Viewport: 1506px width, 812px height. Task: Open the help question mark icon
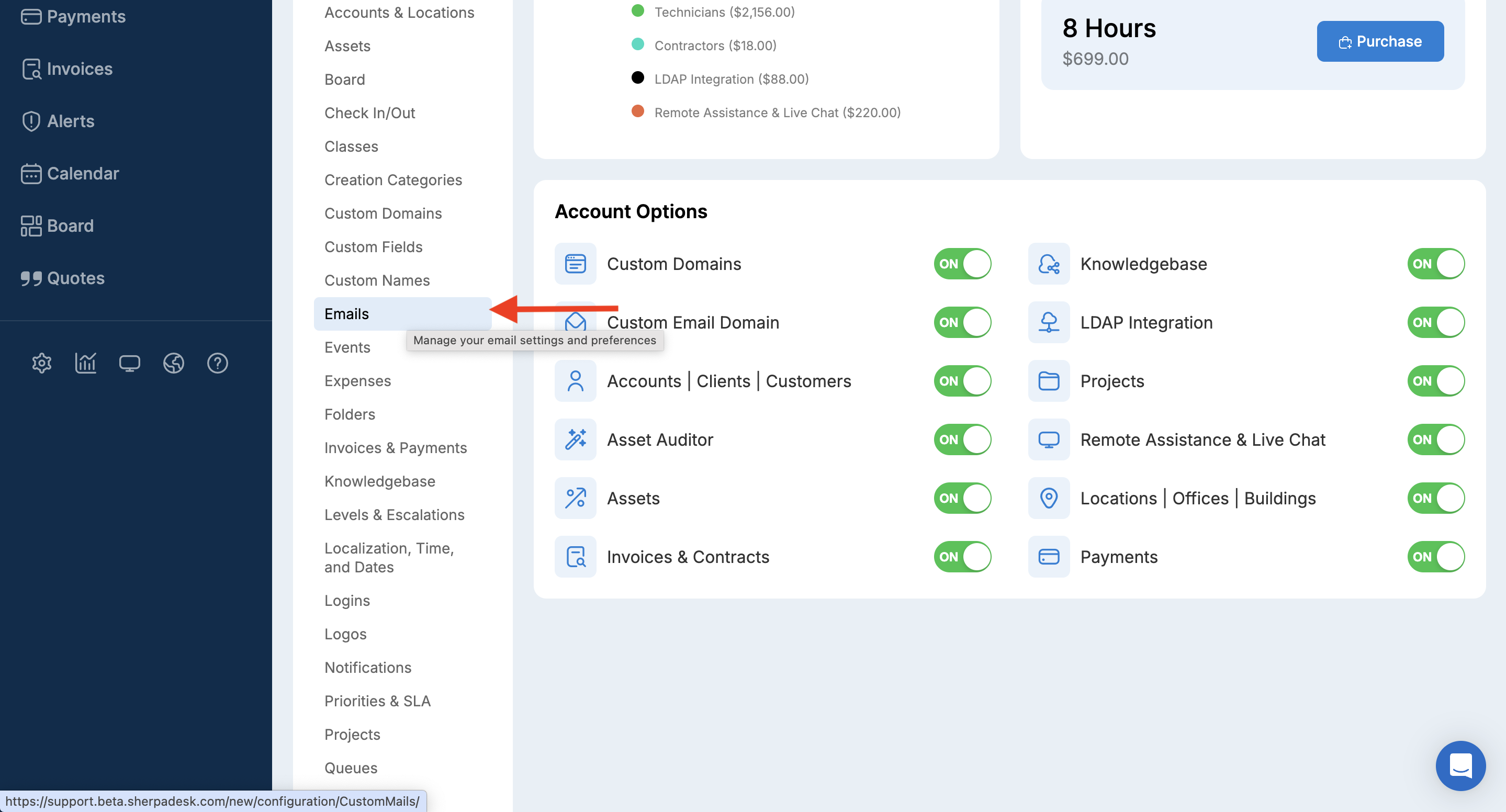point(218,363)
